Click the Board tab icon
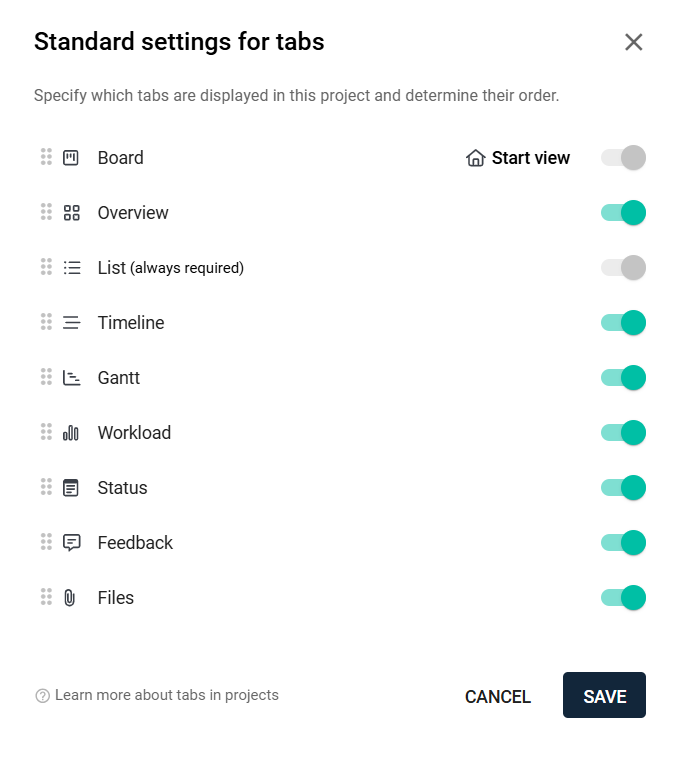 click(71, 158)
